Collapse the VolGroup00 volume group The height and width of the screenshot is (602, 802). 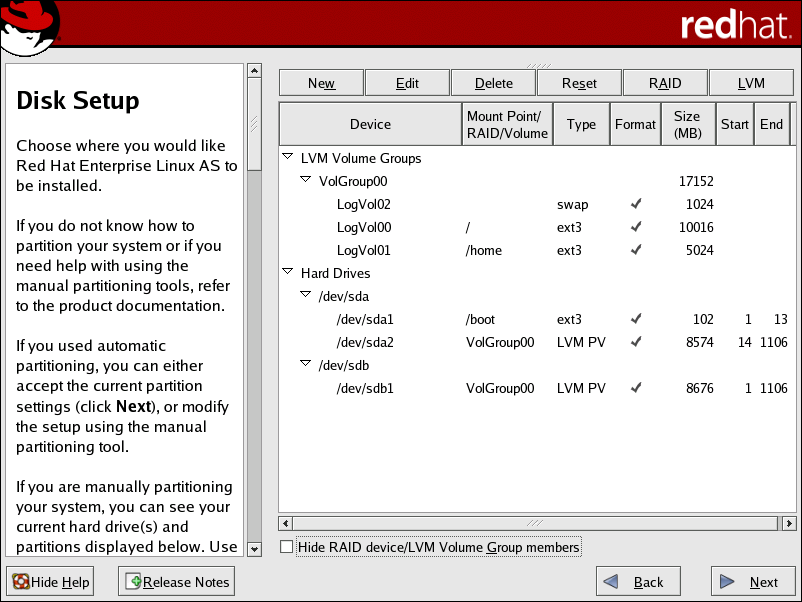click(306, 180)
